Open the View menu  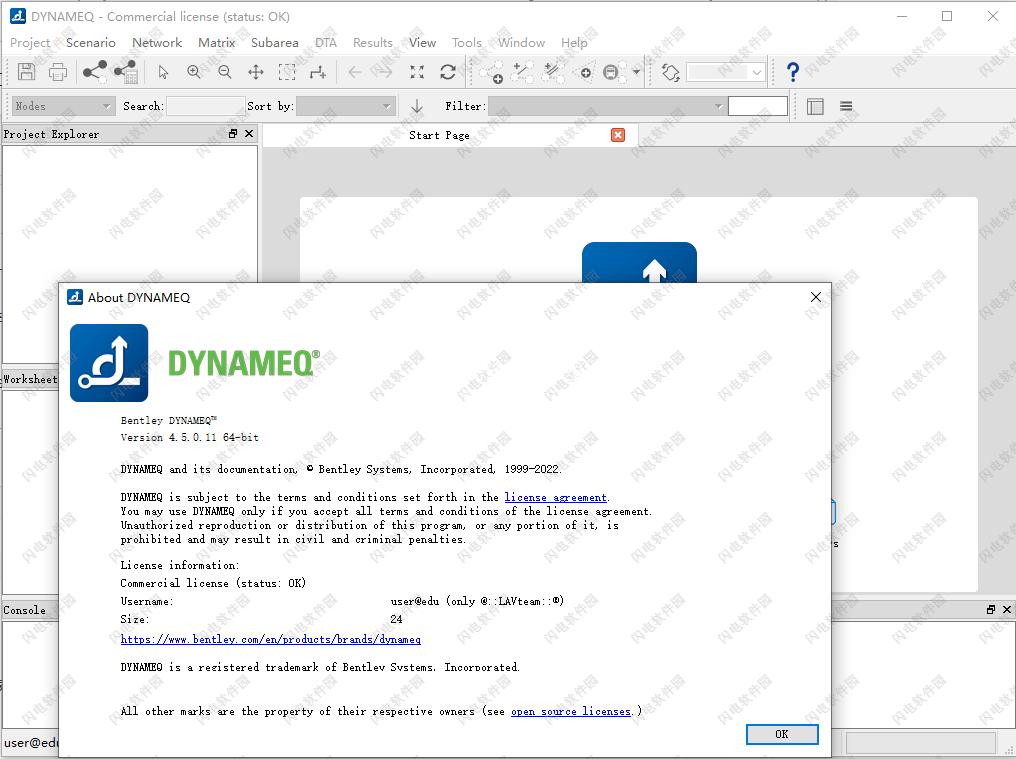point(422,43)
